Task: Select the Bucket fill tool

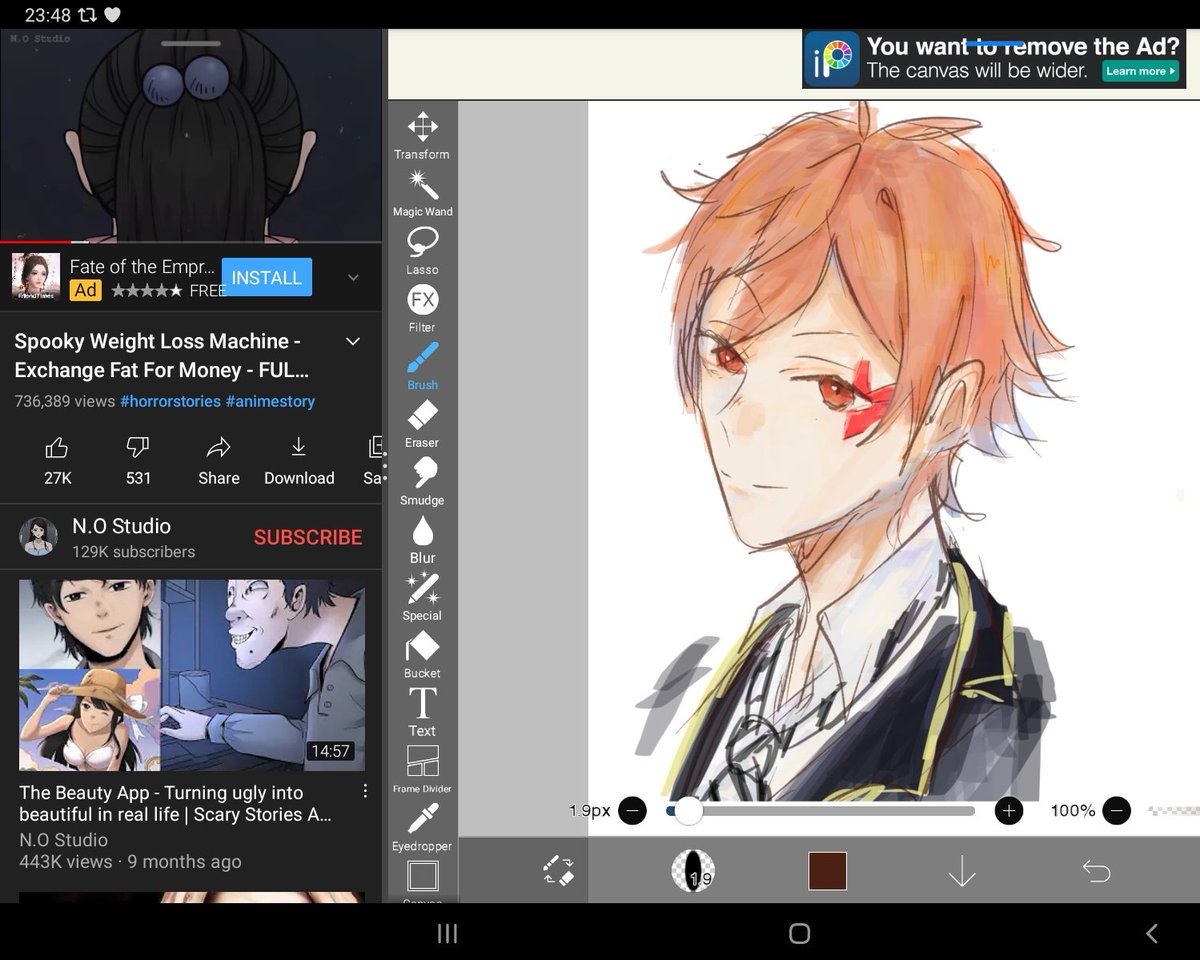Action: point(422,654)
